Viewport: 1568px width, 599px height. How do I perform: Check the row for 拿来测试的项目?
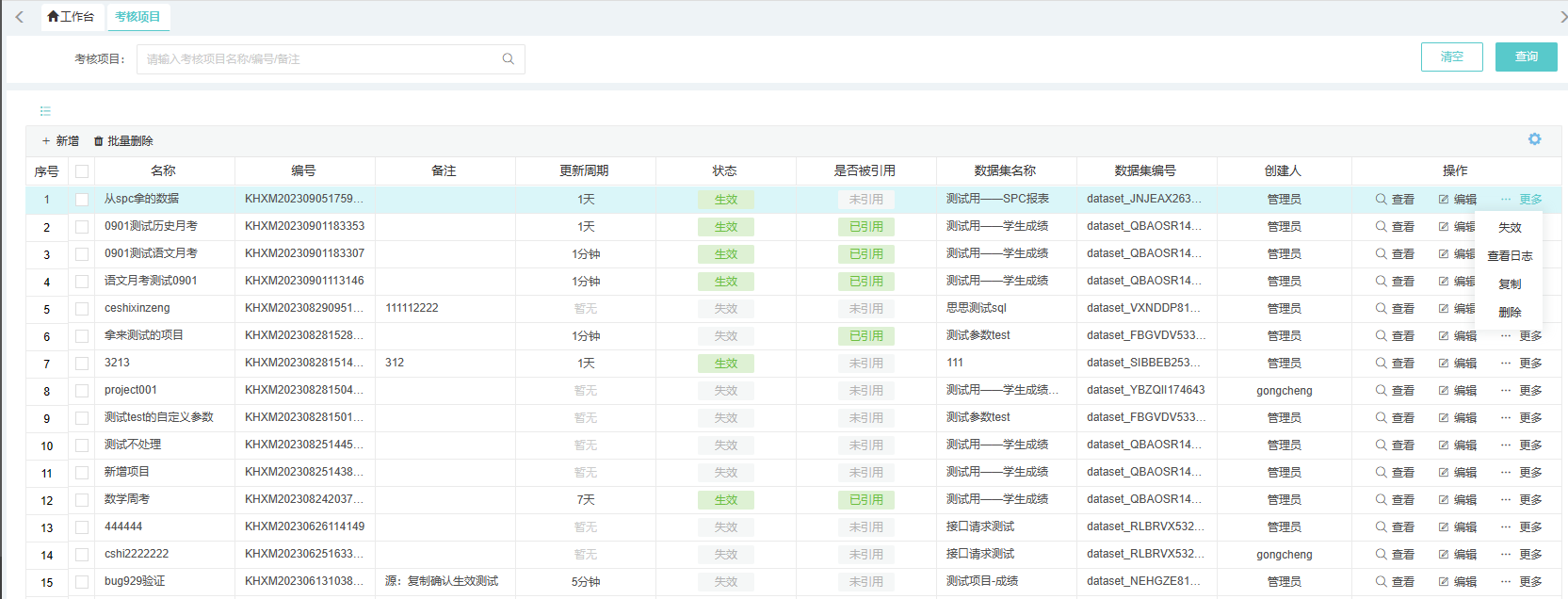click(x=82, y=336)
